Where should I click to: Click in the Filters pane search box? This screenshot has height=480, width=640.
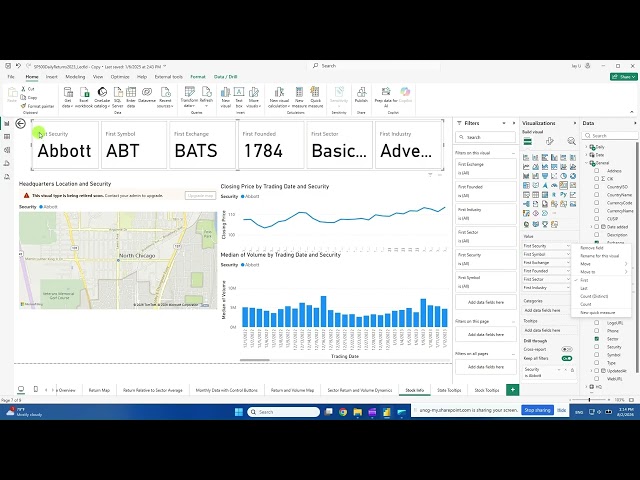485,137
